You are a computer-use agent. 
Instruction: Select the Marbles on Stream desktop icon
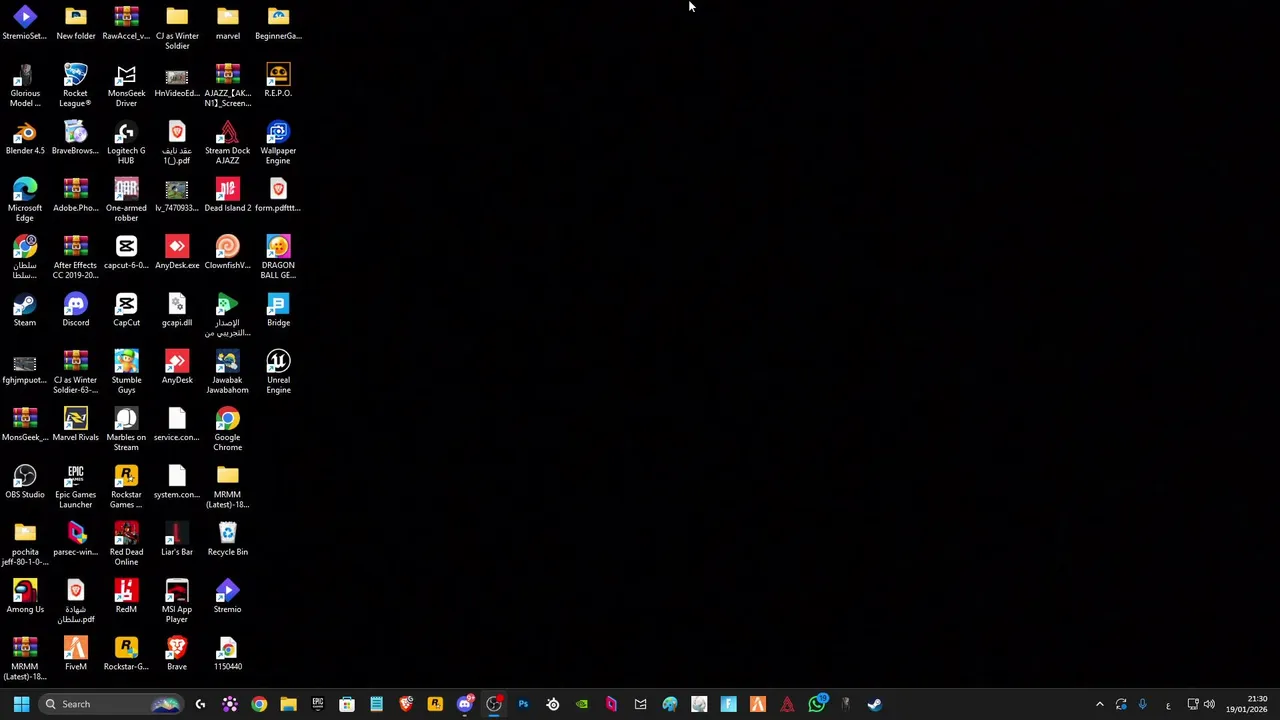pyautogui.click(x=126, y=430)
